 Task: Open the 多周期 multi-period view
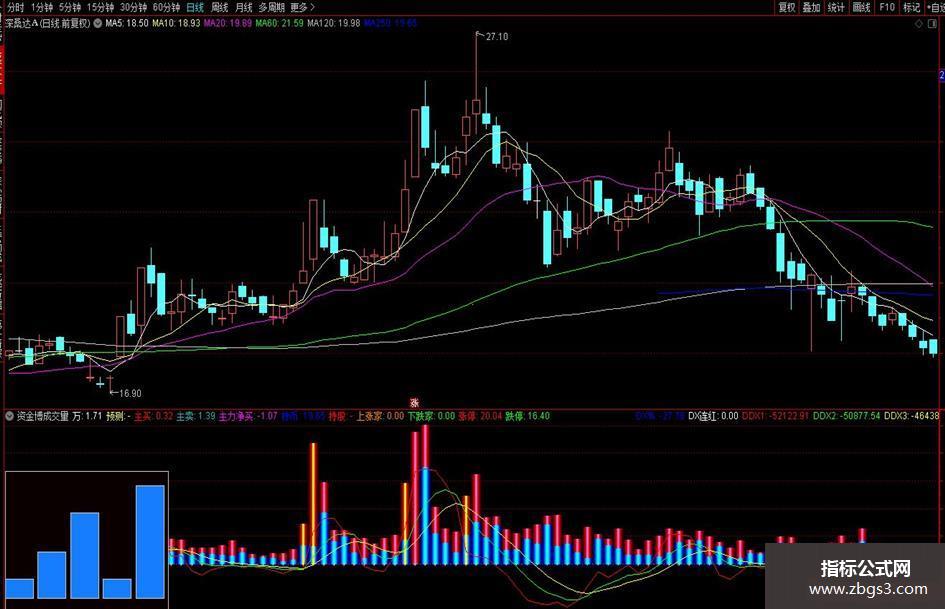coord(271,7)
